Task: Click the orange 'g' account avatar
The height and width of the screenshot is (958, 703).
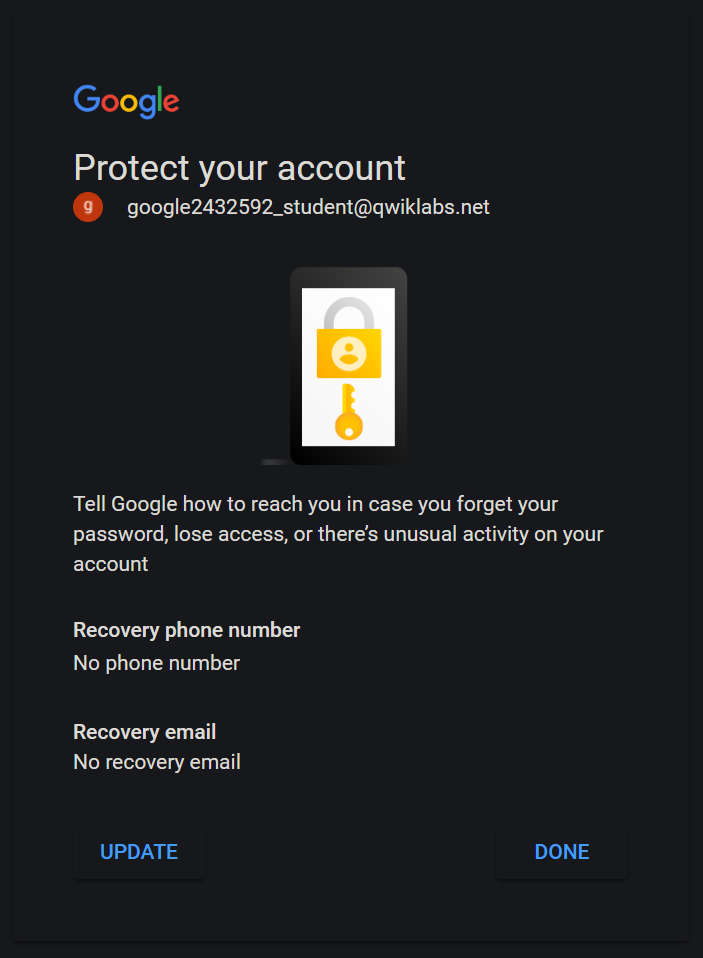Action: tap(88, 207)
